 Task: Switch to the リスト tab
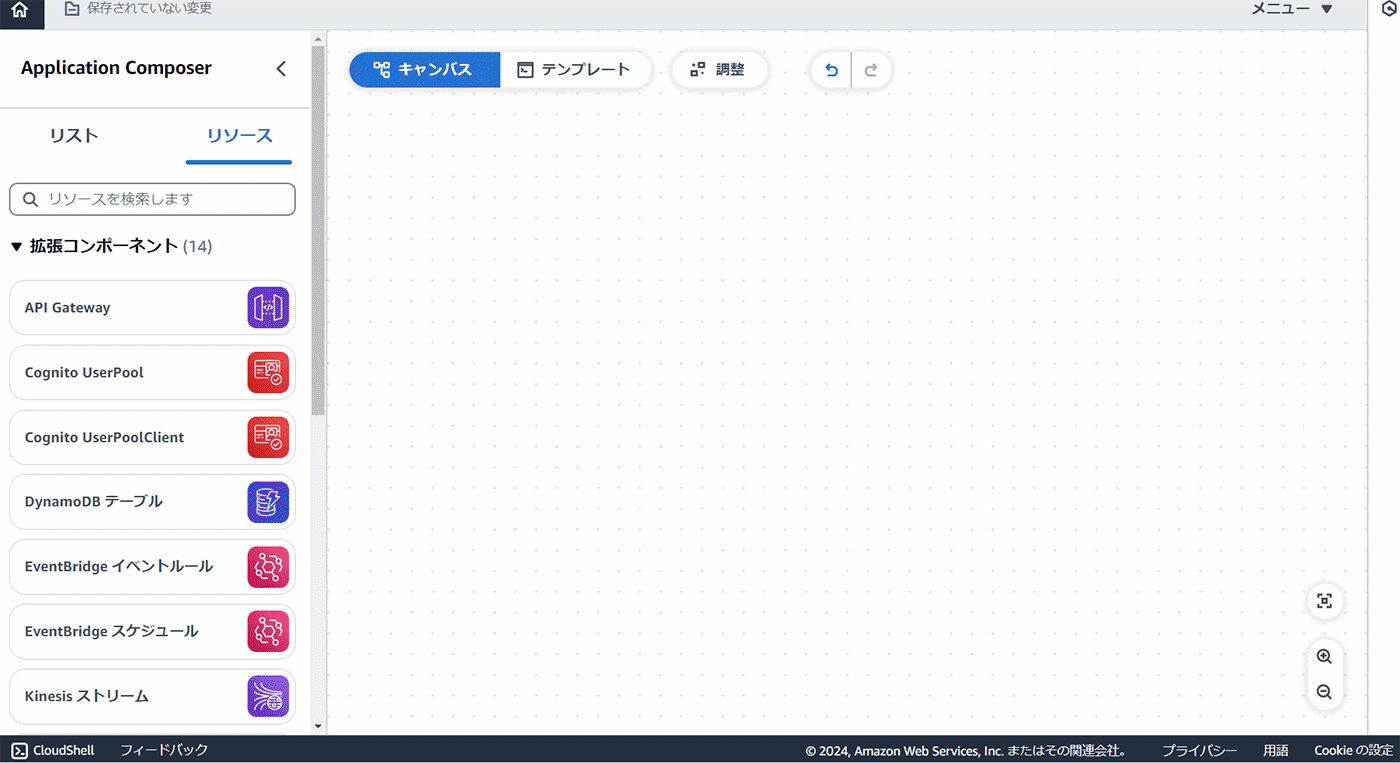click(74, 135)
